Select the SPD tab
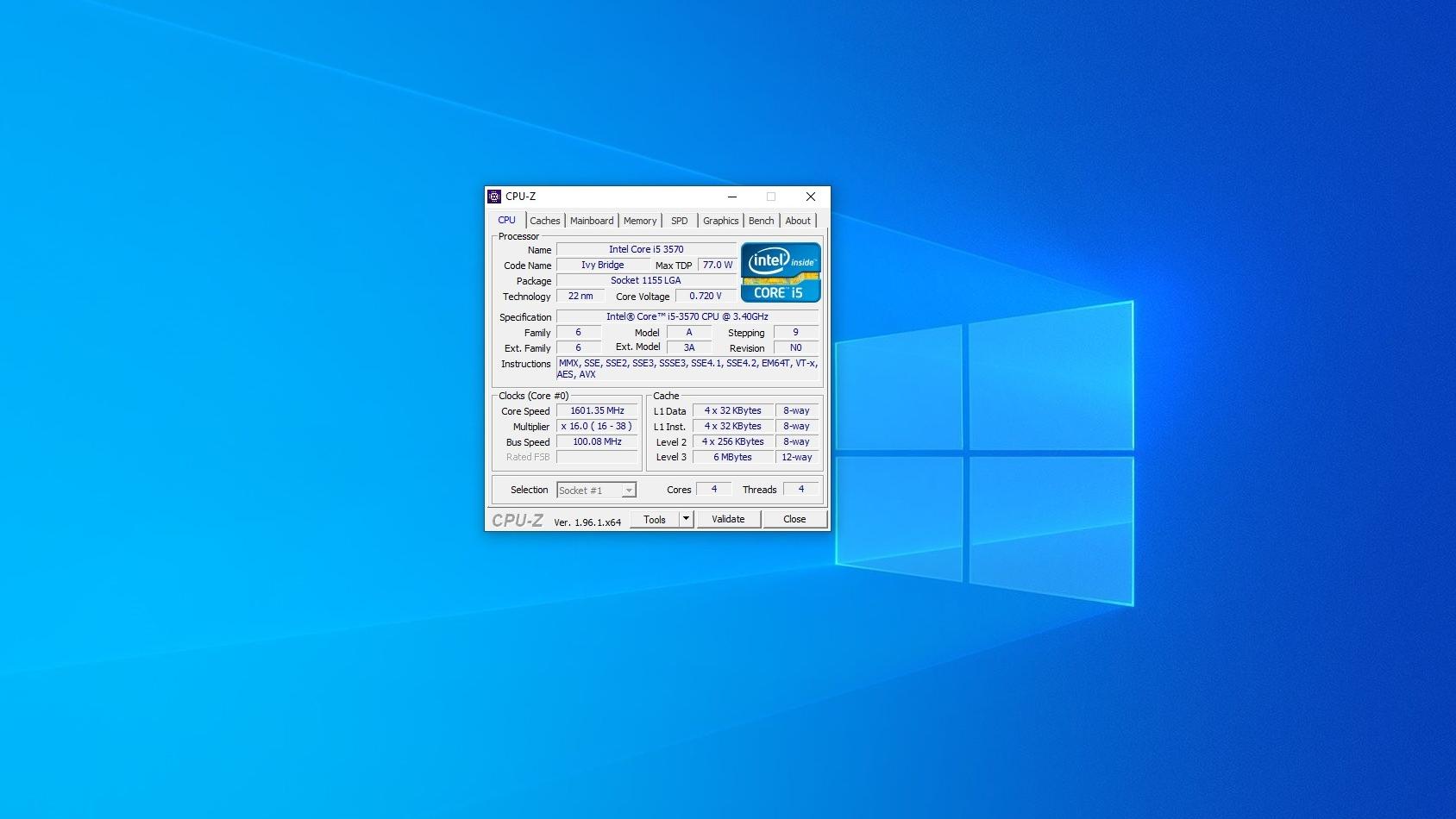 [679, 221]
